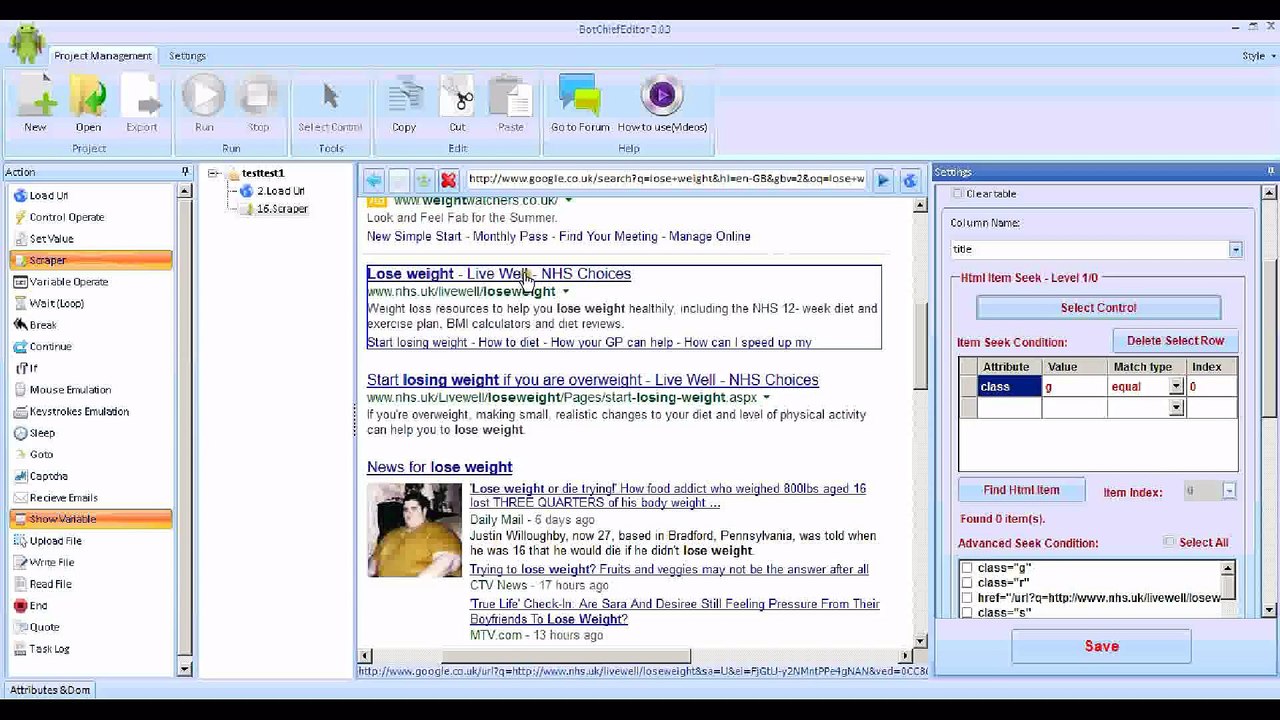Activate the Select Control tool
Image resolution: width=1280 pixels, height=720 pixels.
tap(330, 103)
